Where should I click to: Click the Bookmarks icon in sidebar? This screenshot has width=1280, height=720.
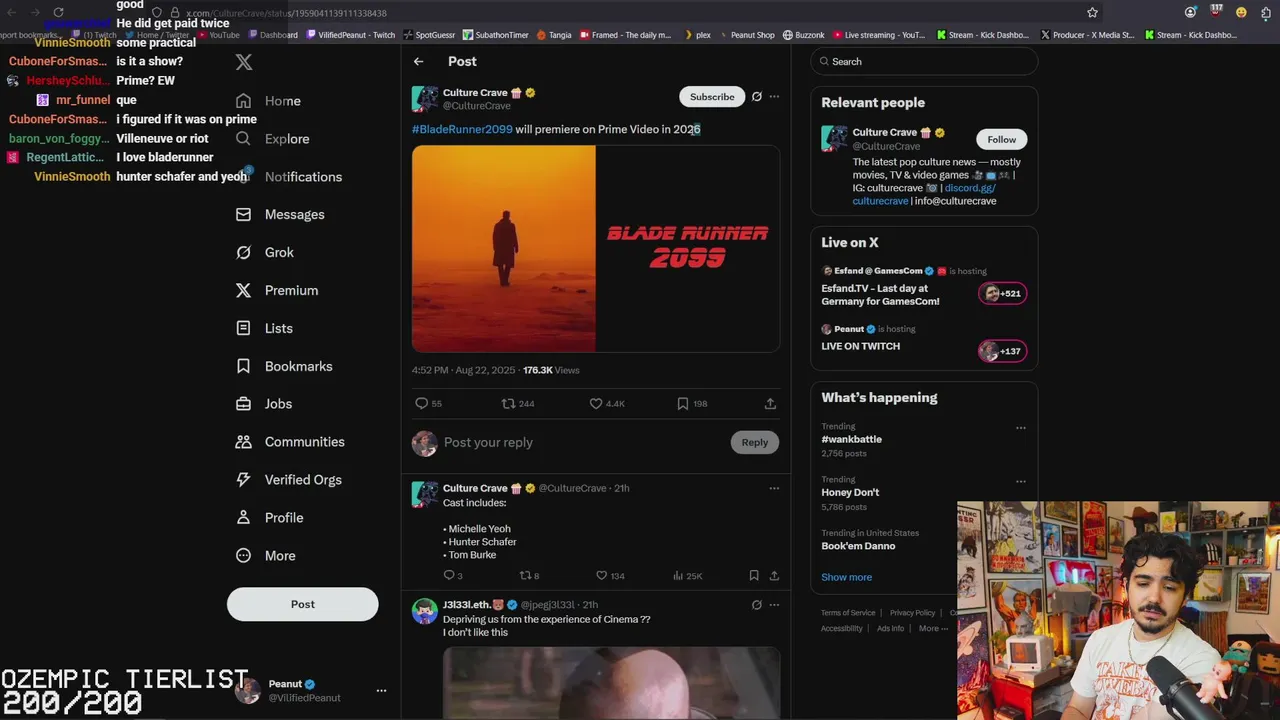click(243, 366)
